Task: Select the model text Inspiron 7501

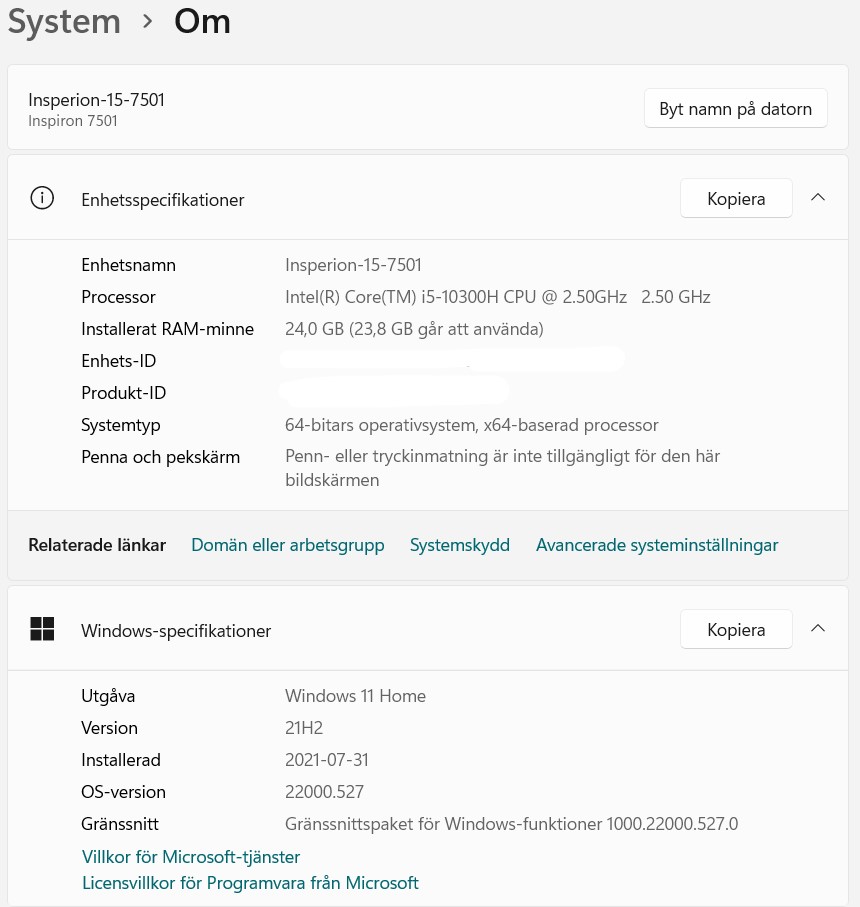Action: pos(73,121)
